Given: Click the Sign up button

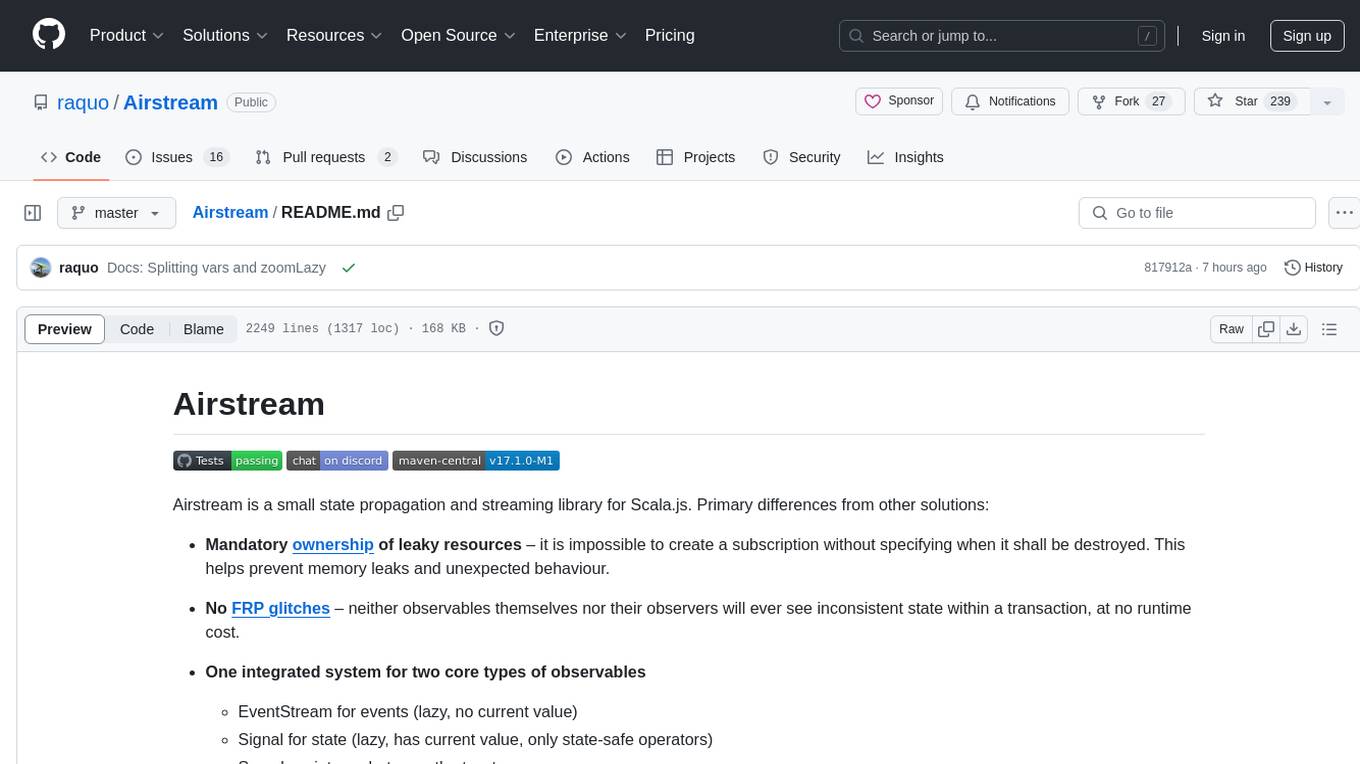Looking at the screenshot, I should tap(1307, 36).
